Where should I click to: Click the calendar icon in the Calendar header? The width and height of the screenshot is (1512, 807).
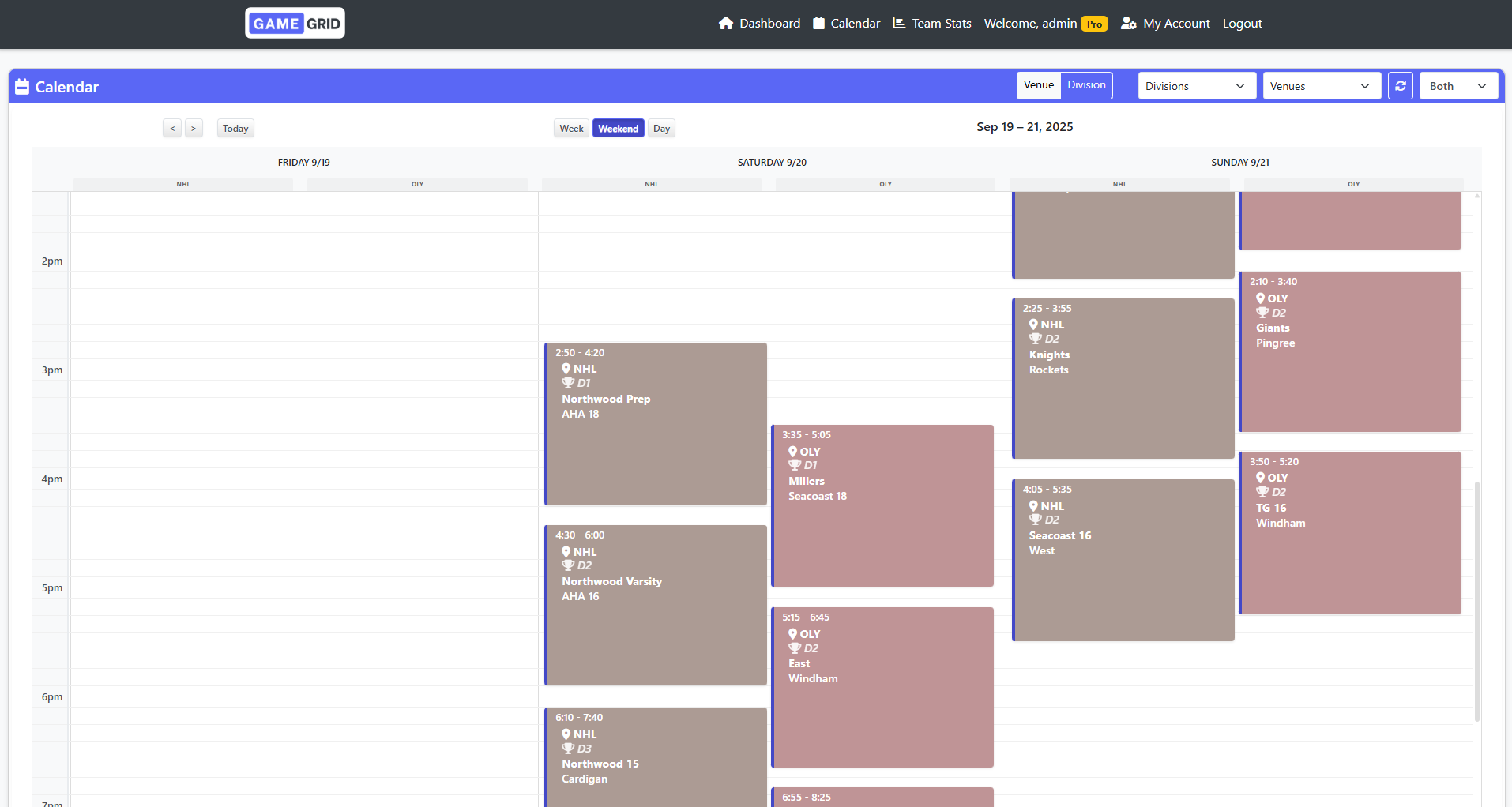click(x=22, y=86)
